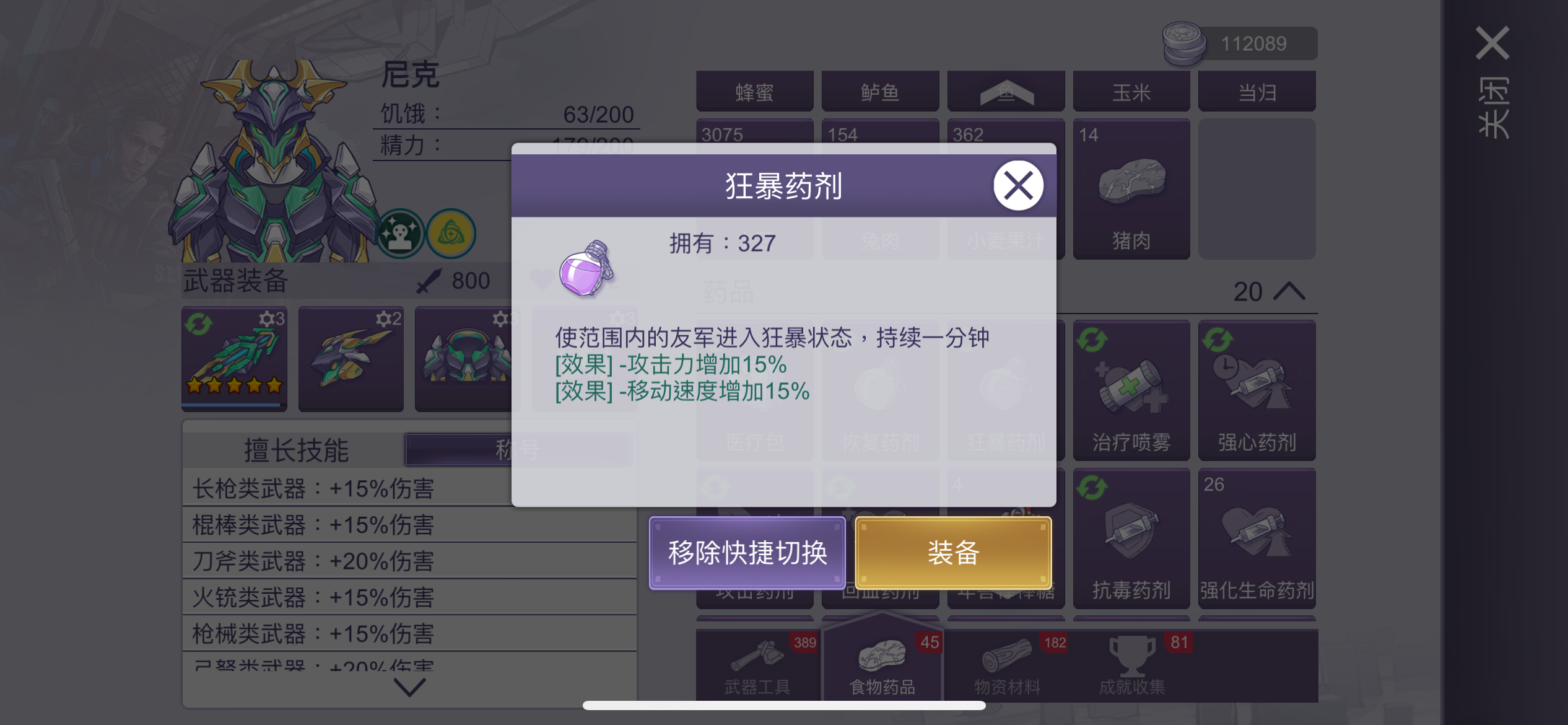The height and width of the screenshot is (725, 1568).
Task: Collapse the 药品 section chevron
Action: click(1289, 291)
